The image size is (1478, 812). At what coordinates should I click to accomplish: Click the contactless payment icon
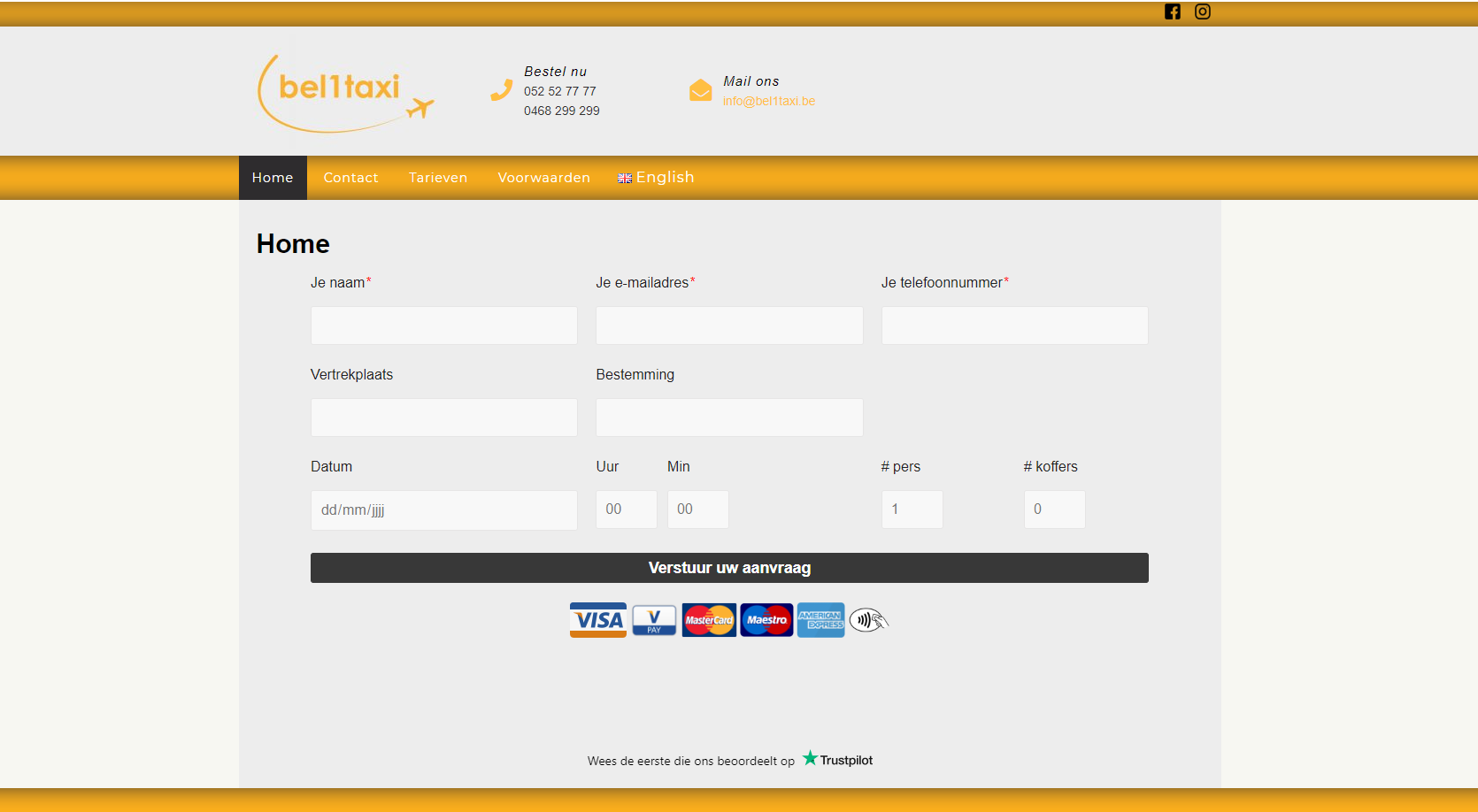(869, 620)
